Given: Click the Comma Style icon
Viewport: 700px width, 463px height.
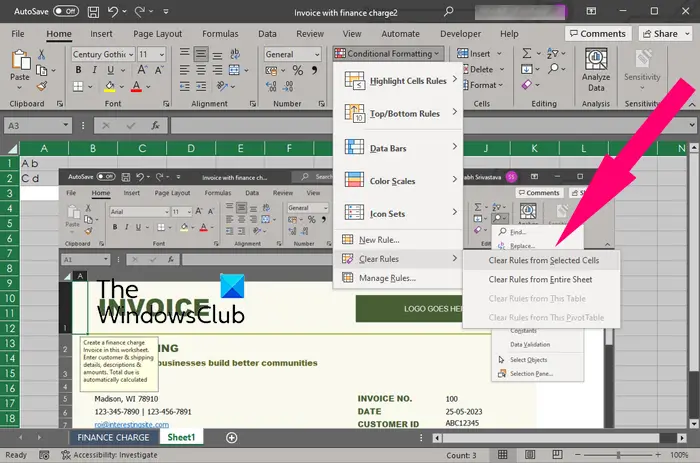Looking at the screenshot, I should (x=314, y=70).
